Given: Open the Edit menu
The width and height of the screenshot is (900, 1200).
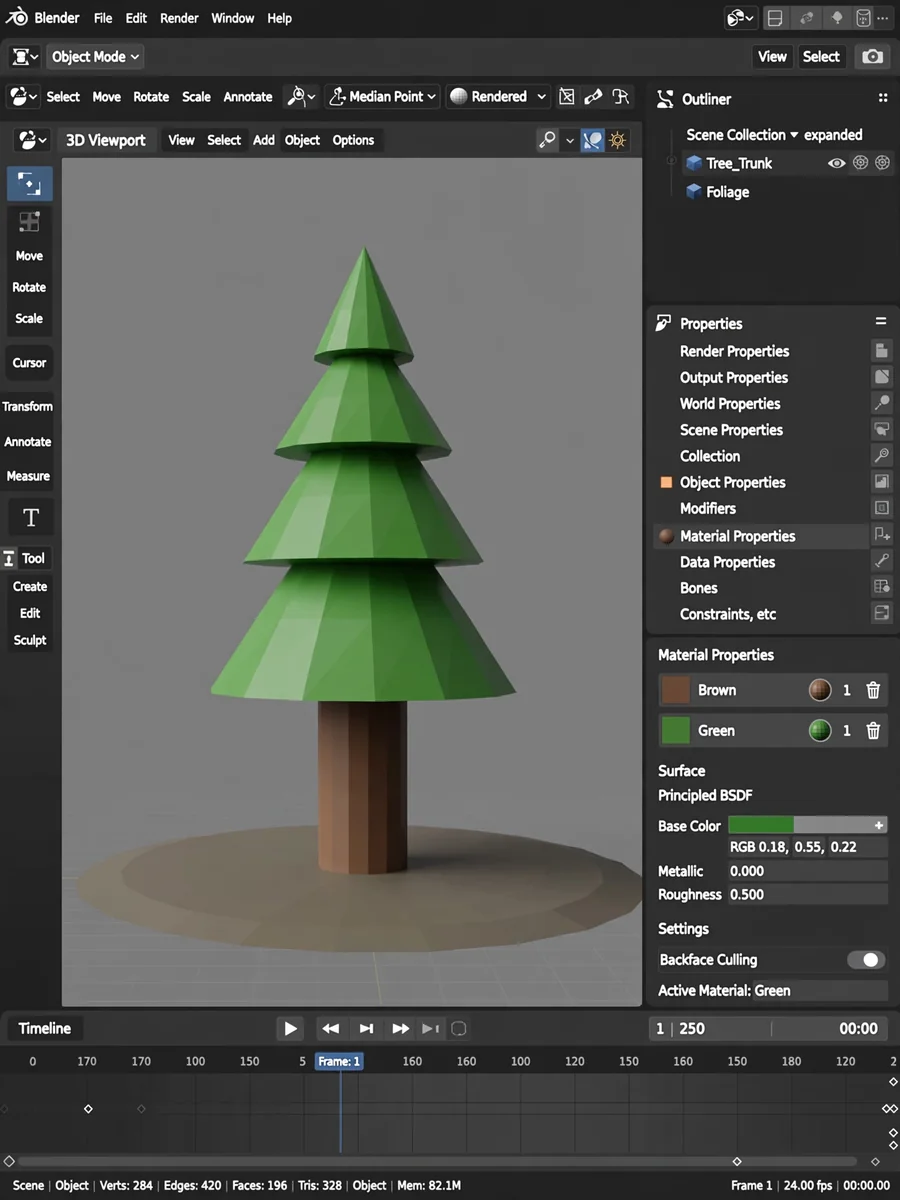Looking at the screenshot, I should tap(136, 18).
